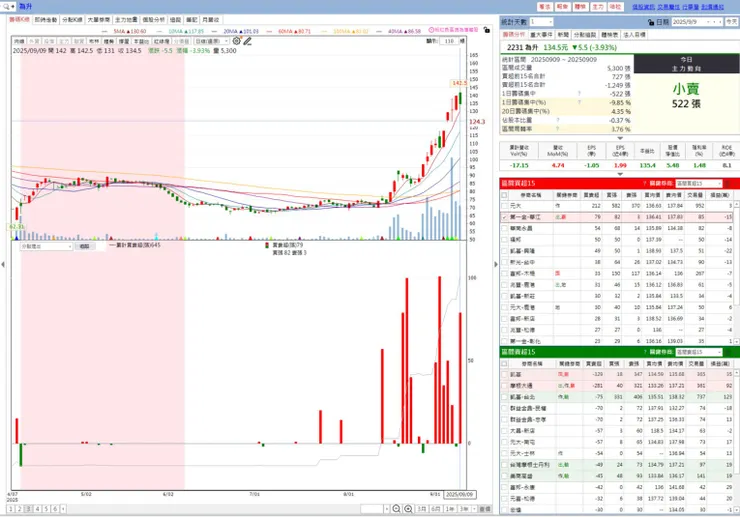Image resolution: width=740 pixels, height=517 pixels.
Task: Open the 重大事件 tab
Action: 541,35
